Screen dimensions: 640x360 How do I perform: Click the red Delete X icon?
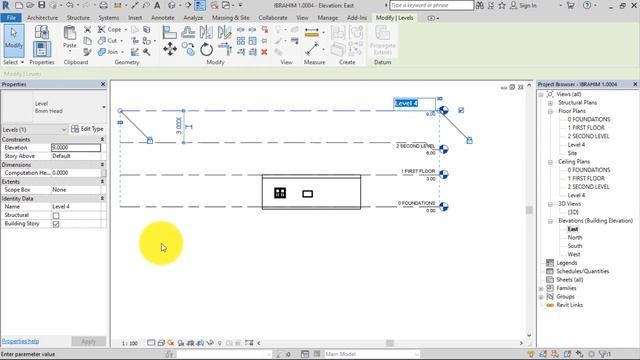(264, 52)
